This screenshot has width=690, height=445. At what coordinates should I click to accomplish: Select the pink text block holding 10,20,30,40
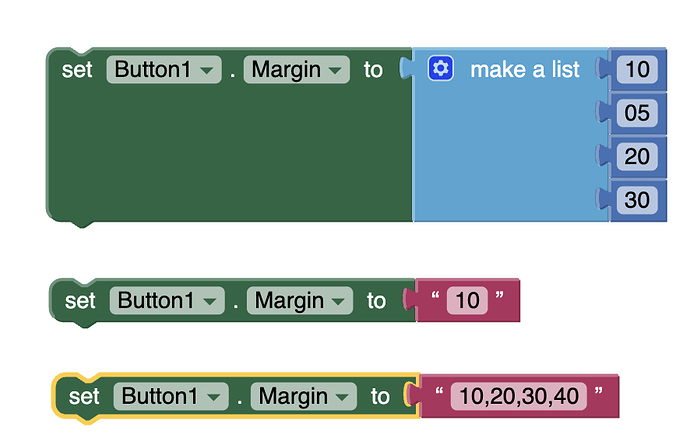[519, 396]
